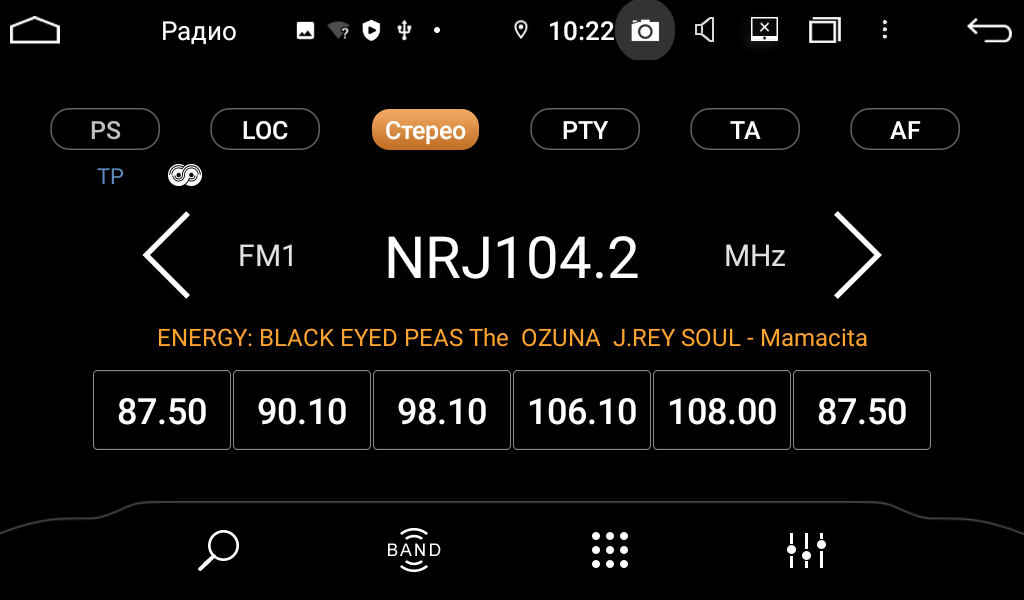This screenshot has height=600, width=1024.
Task: Toggle LOC local reception mode
Action: [x=265, y=129]
